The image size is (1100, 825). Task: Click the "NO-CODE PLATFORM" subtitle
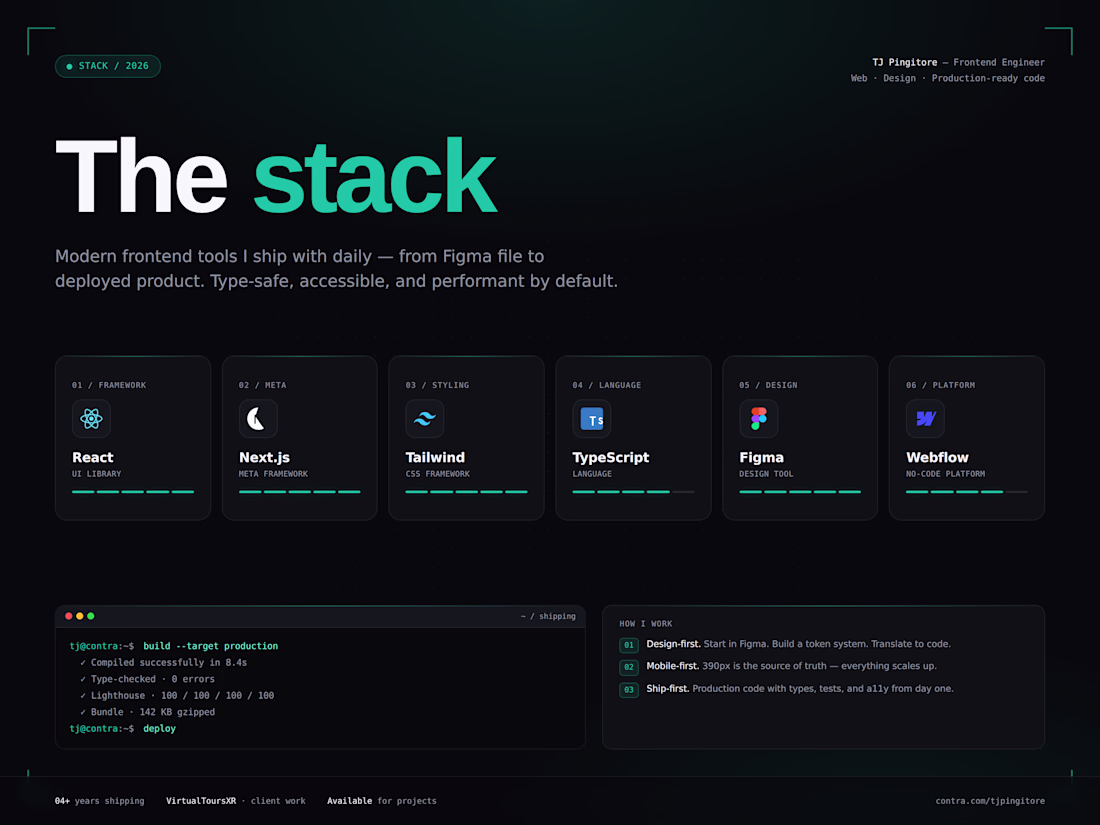point(946,474)
